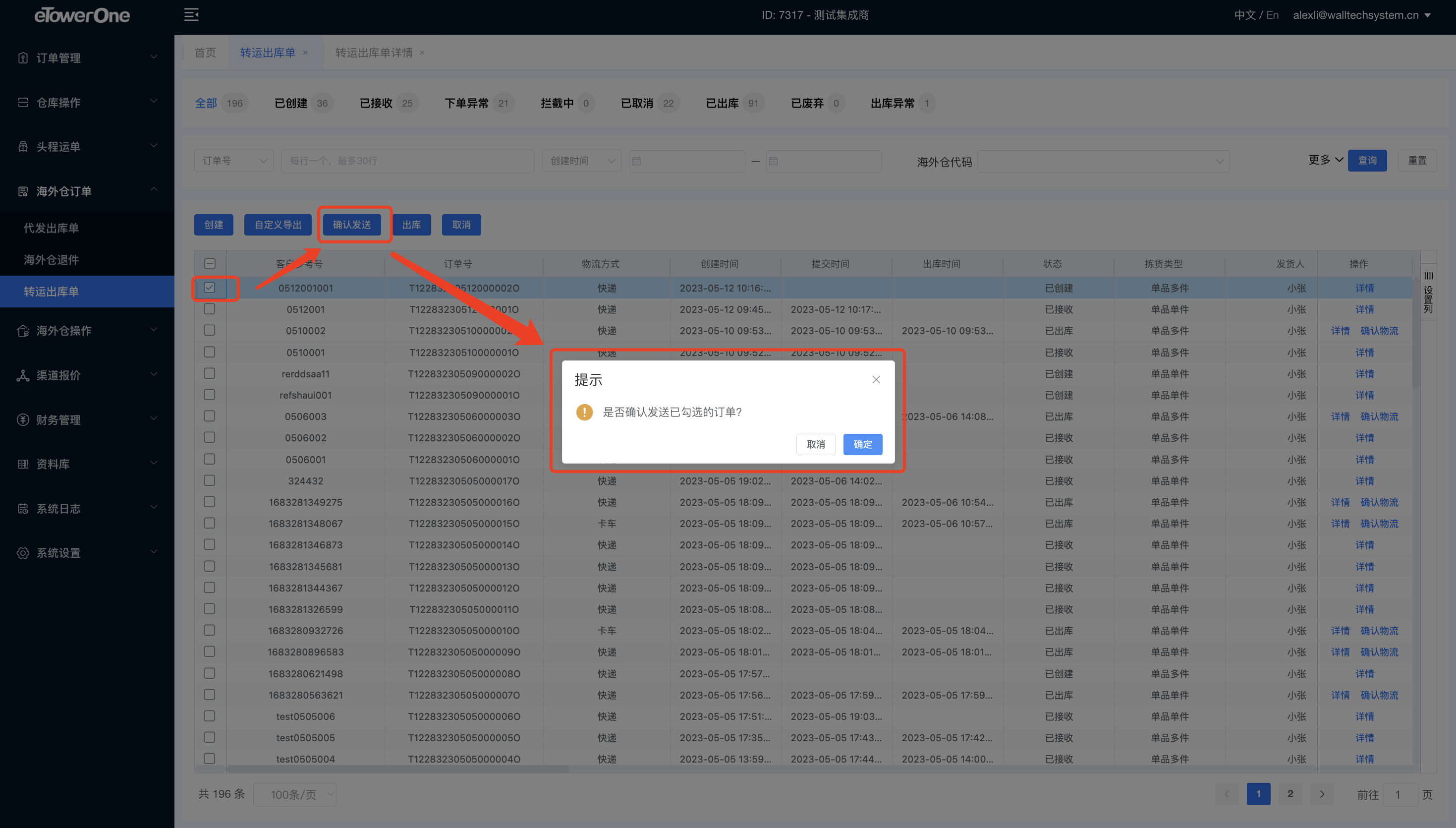Click the 自定义导出 button
This screenshot has width=1456, height=828.
278,225
